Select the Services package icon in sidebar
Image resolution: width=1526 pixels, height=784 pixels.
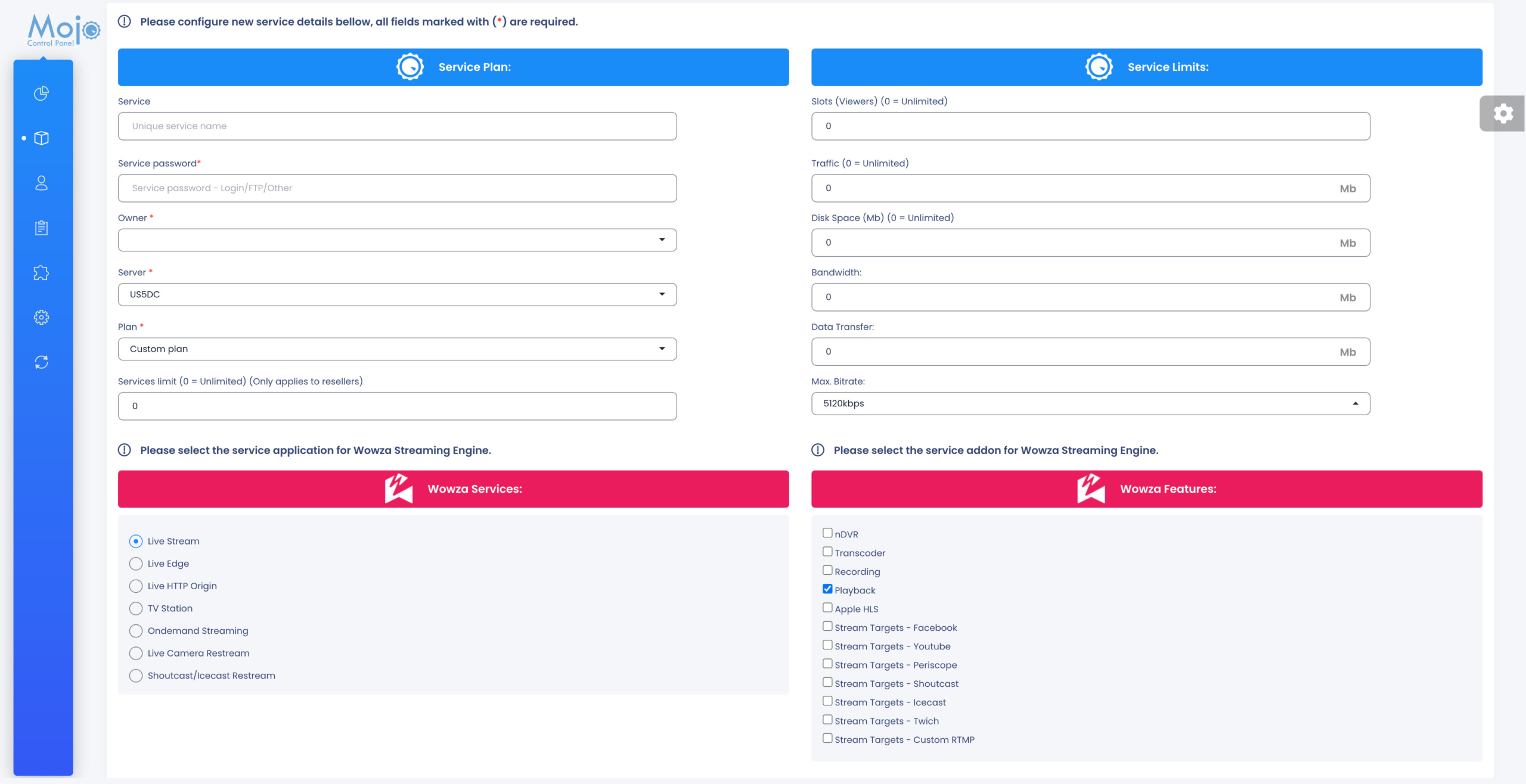41,138
